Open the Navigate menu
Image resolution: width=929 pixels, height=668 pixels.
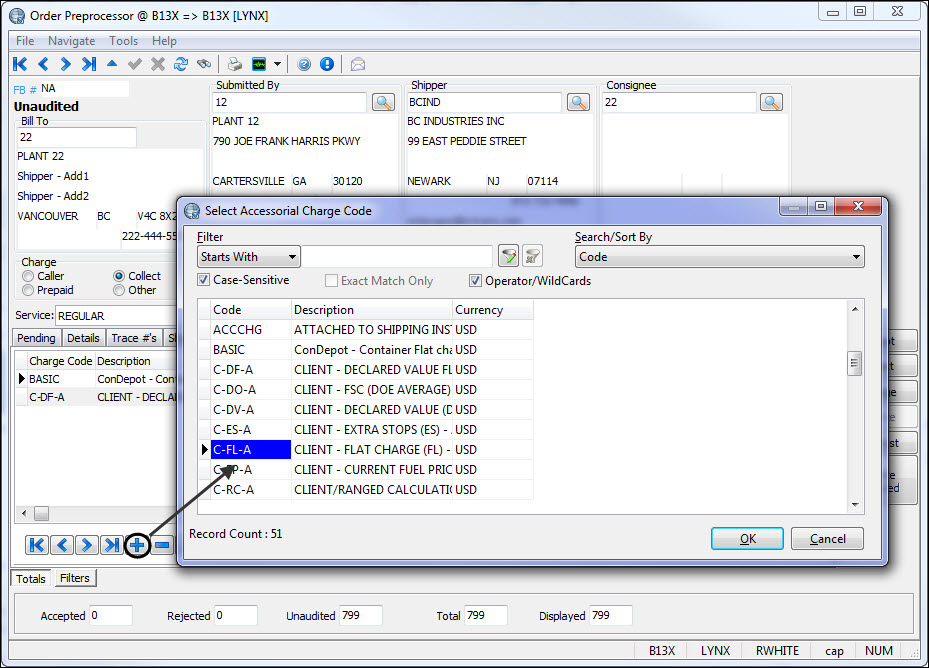coord(71,41)
